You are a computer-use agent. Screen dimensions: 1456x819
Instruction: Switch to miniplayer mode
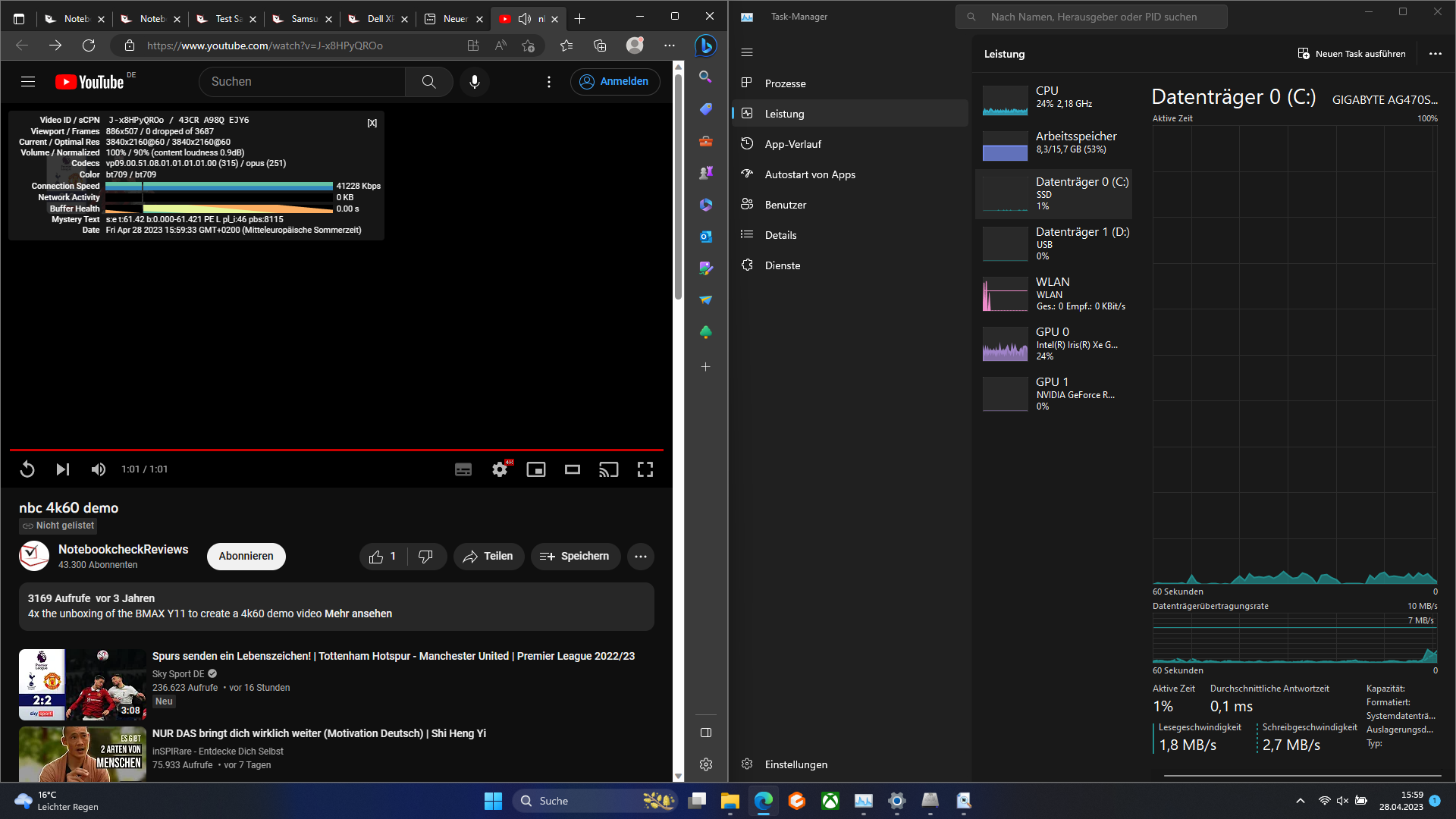pyautogui.click(x=536, y=469)
